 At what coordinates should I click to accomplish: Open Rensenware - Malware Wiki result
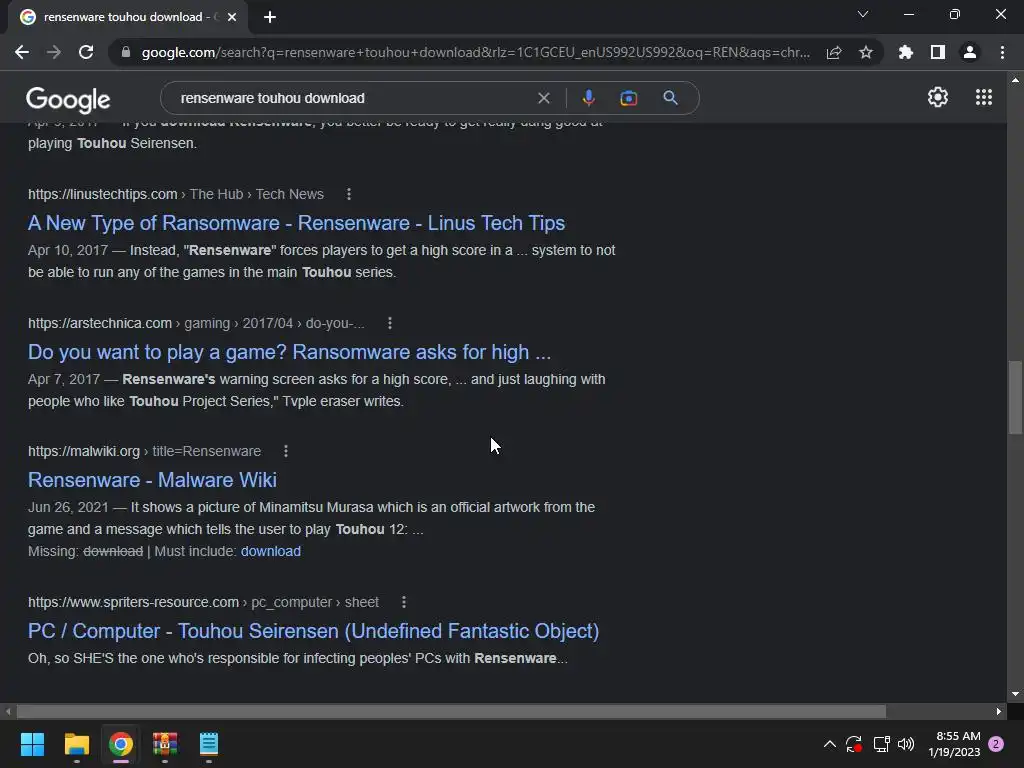point(152,480)
